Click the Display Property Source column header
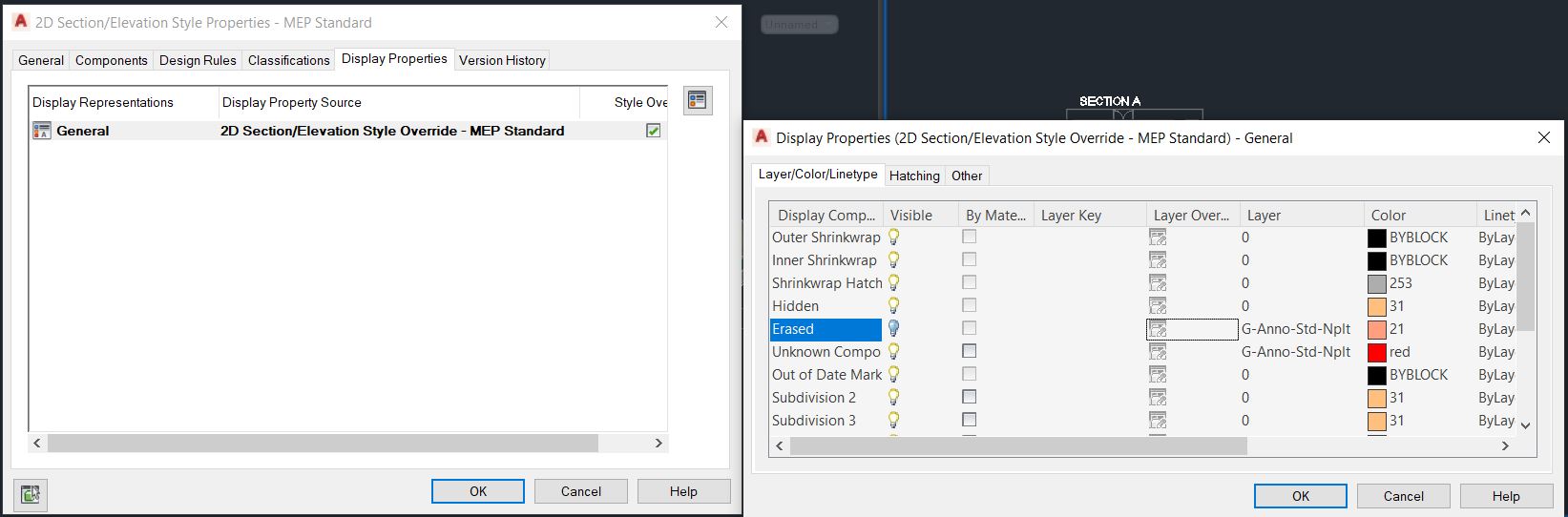This screenshot has width=1568, height=517. click(x=399, y=102)
